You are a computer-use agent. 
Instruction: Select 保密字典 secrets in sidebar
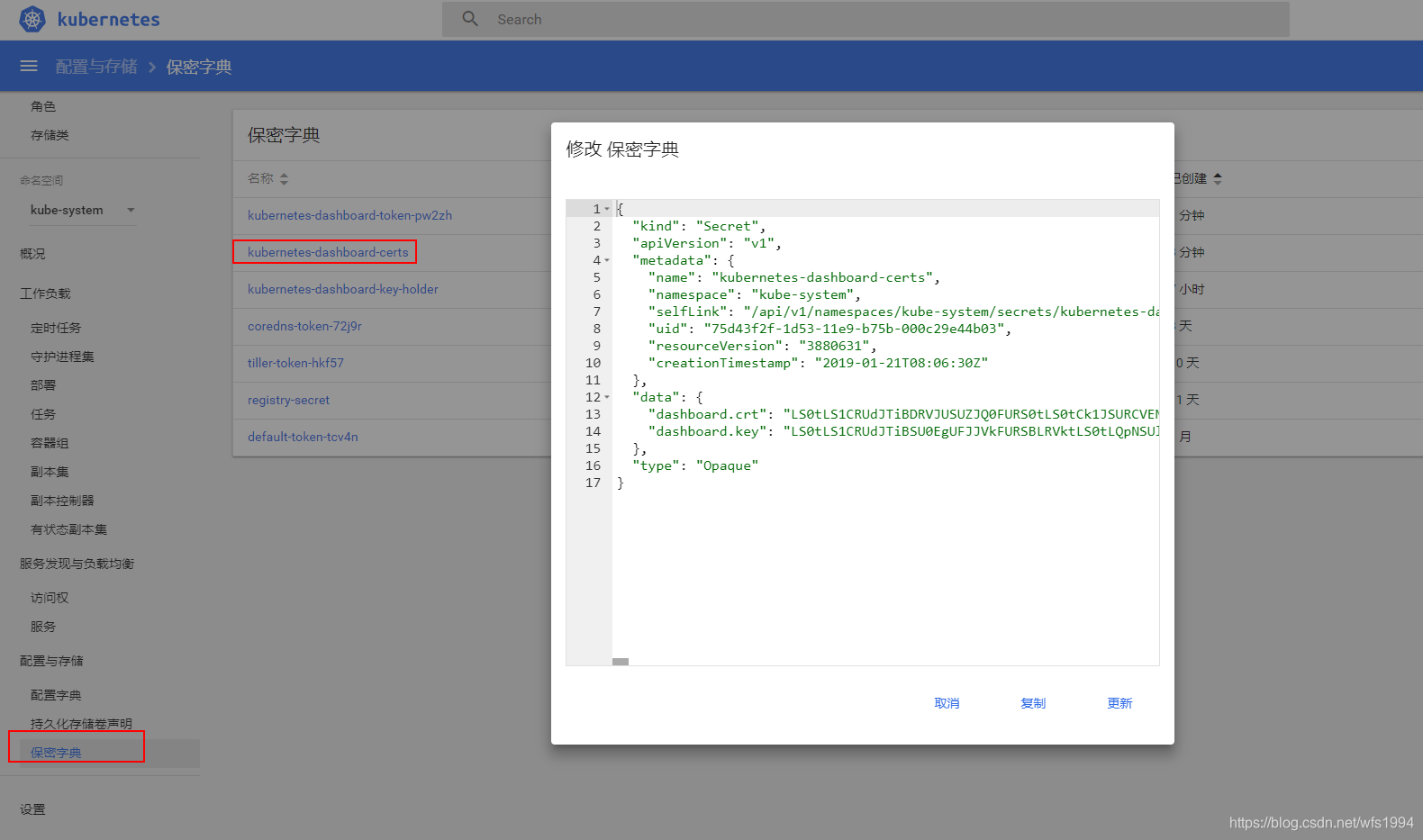pyautogui.click(x=56, y=753)
